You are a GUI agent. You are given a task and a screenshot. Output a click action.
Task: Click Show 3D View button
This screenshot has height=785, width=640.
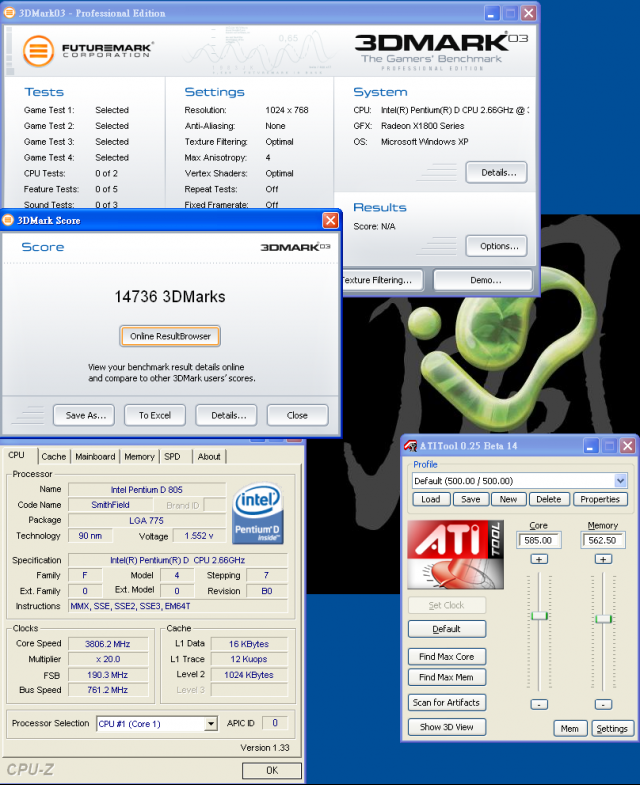(447, 727)
